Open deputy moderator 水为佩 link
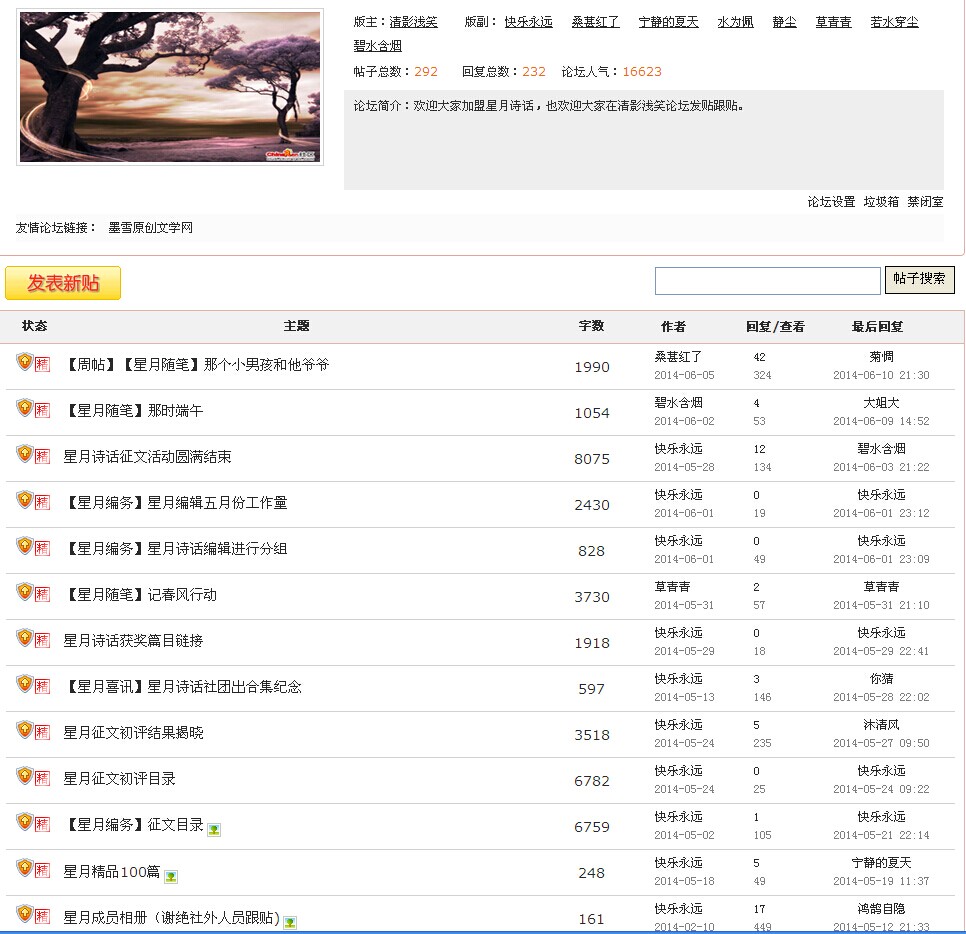 tap(736, 22)
